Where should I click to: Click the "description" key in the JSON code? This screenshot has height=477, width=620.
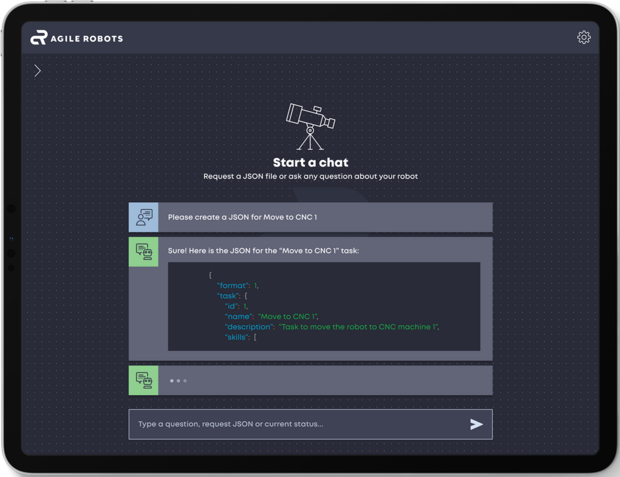250,327
